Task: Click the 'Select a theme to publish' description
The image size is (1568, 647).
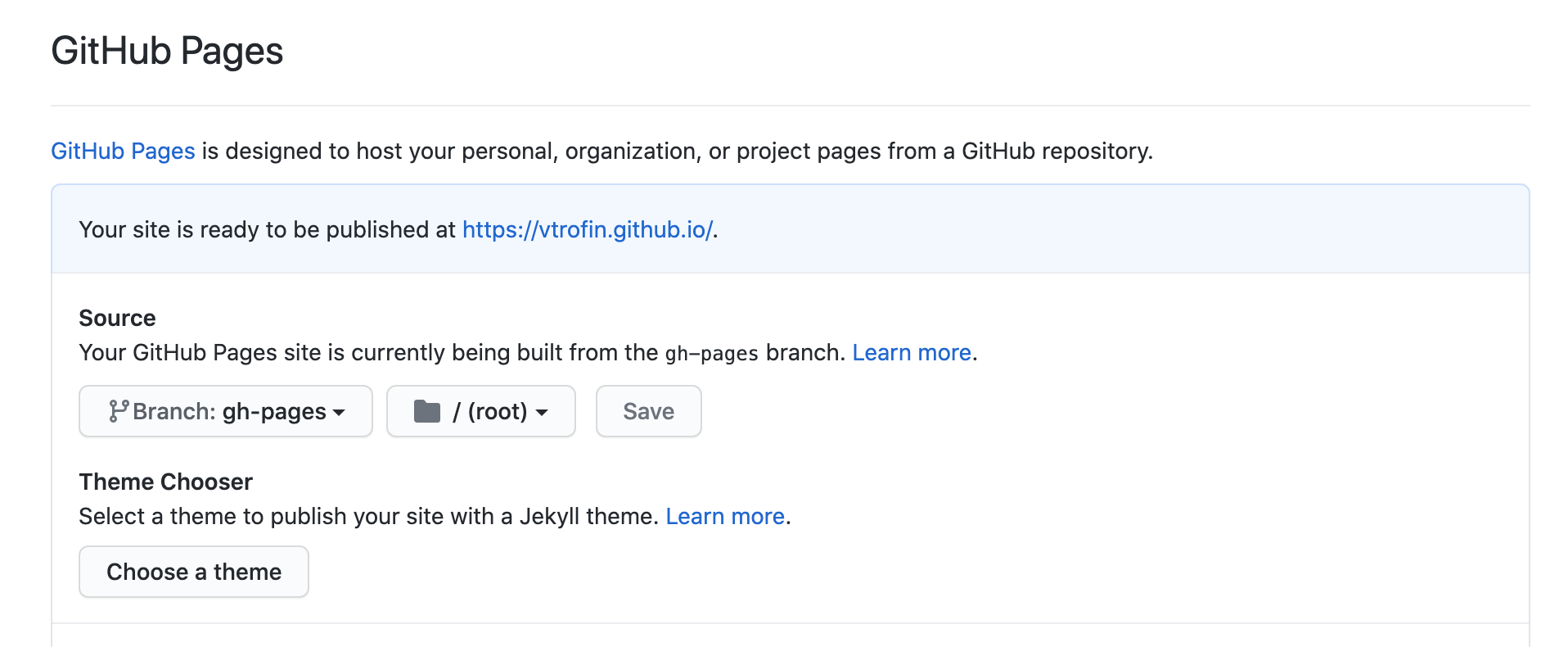Action: (x=368, y=516)
